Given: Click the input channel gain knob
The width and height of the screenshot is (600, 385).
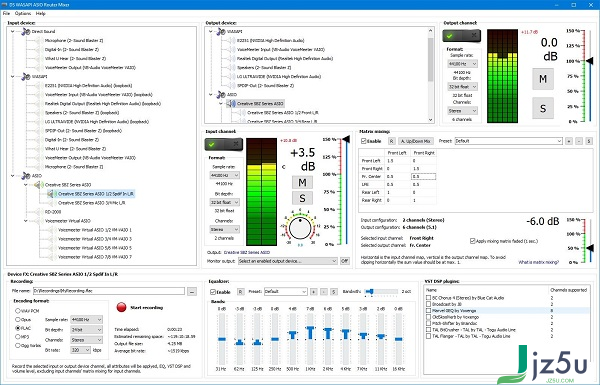Looking at the screenshot, I should pyautogui.click(x=300, y=228).
